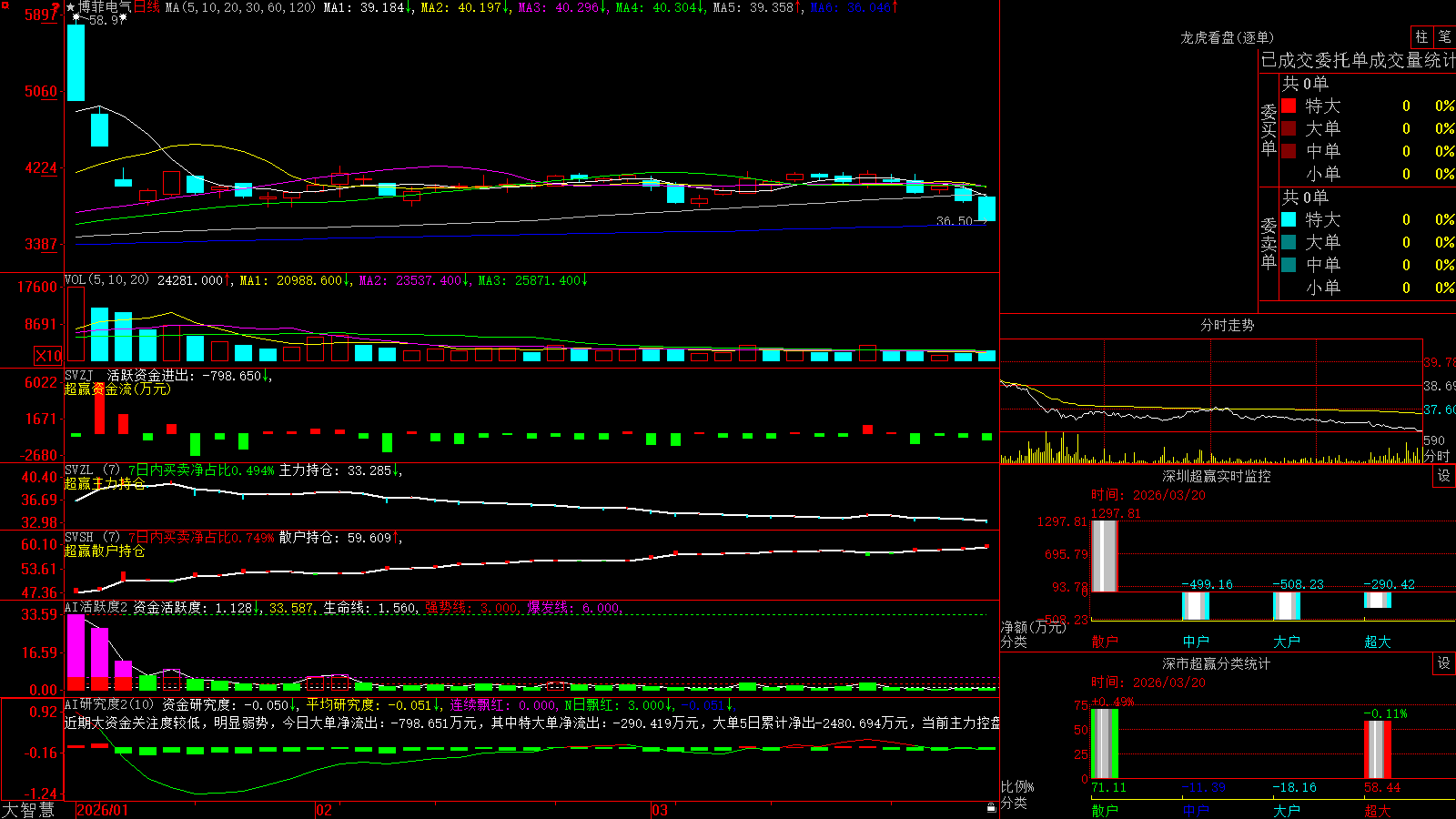The width and height of the screenshot is (1456, 819).
Task: Open the 日线 period selector
Action: pos(147,7)
